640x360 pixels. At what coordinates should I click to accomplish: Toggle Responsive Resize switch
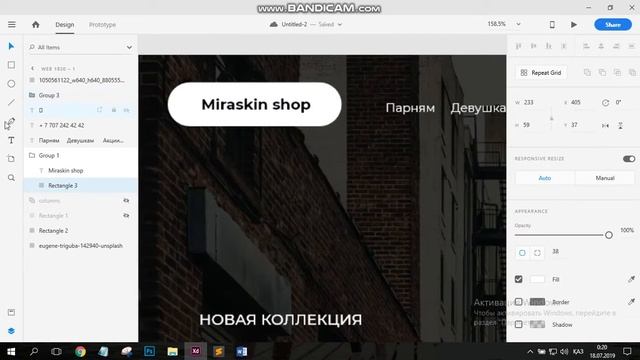click(x=629, y=158)
